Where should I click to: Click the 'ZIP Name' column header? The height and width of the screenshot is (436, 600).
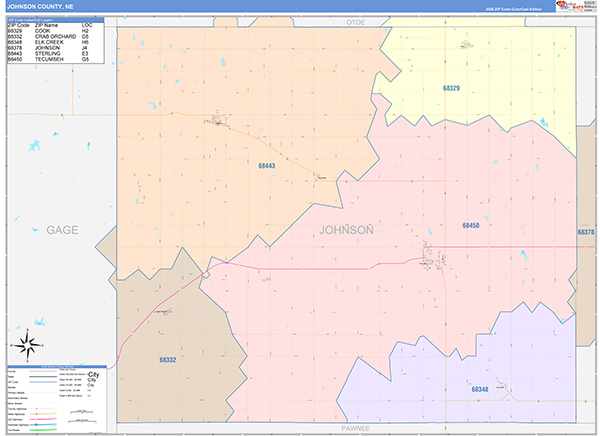tap(46, 25)
